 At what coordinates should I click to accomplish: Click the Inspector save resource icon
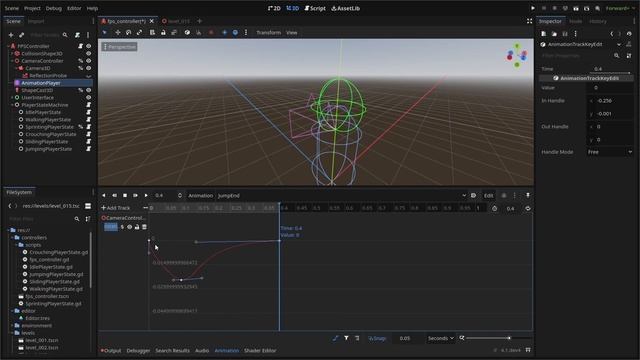click(565, 34)
